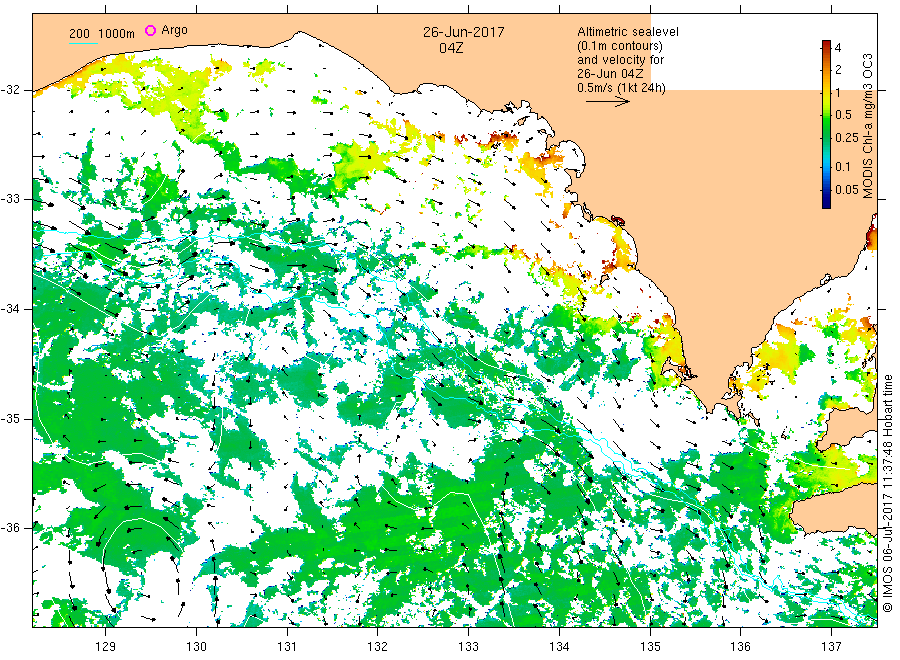Viewport: 900px width, 660px height.
Task: Click the IMOS copyright timestamp text
Action: [887, 494]
